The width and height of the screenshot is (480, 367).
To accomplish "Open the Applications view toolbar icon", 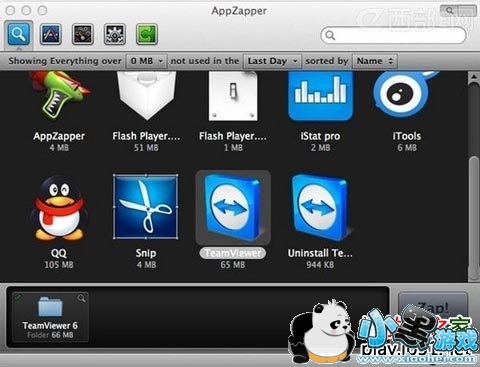I will coord(50,34).
